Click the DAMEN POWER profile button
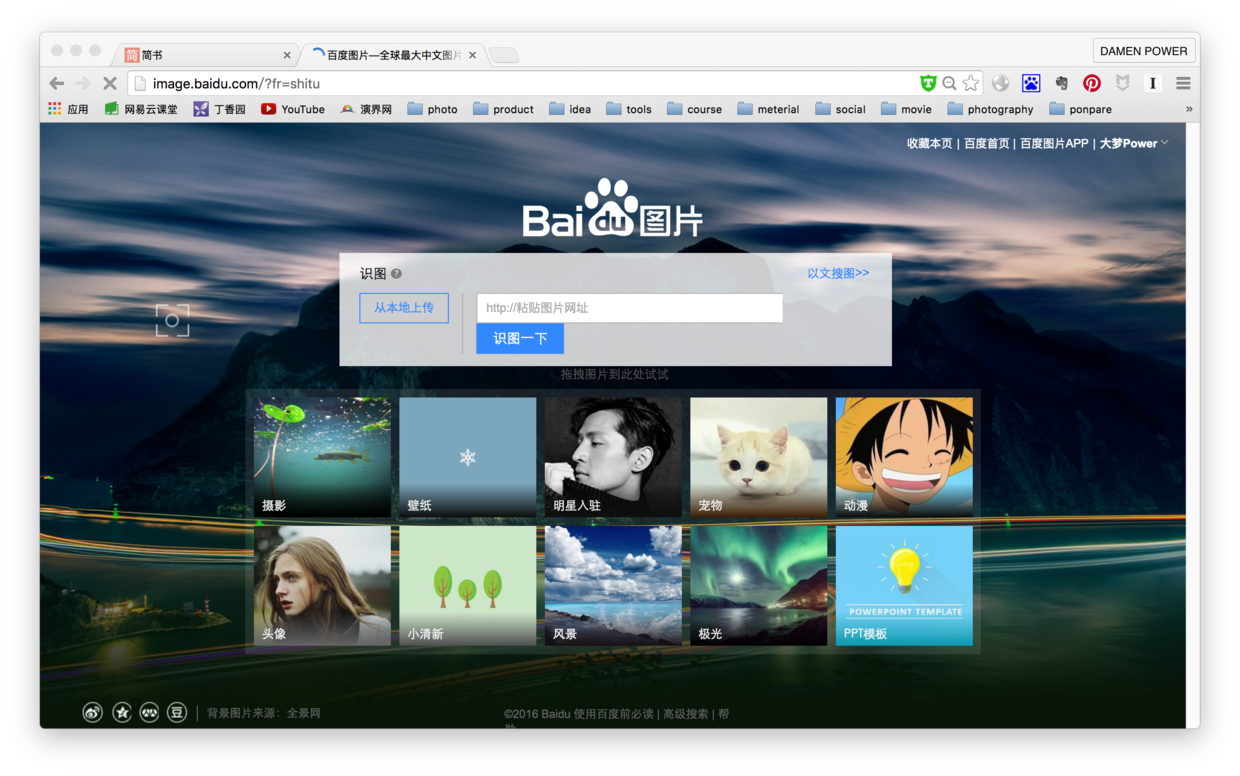Screen dimensions: 1240x776 click(x=1144, y=51)
